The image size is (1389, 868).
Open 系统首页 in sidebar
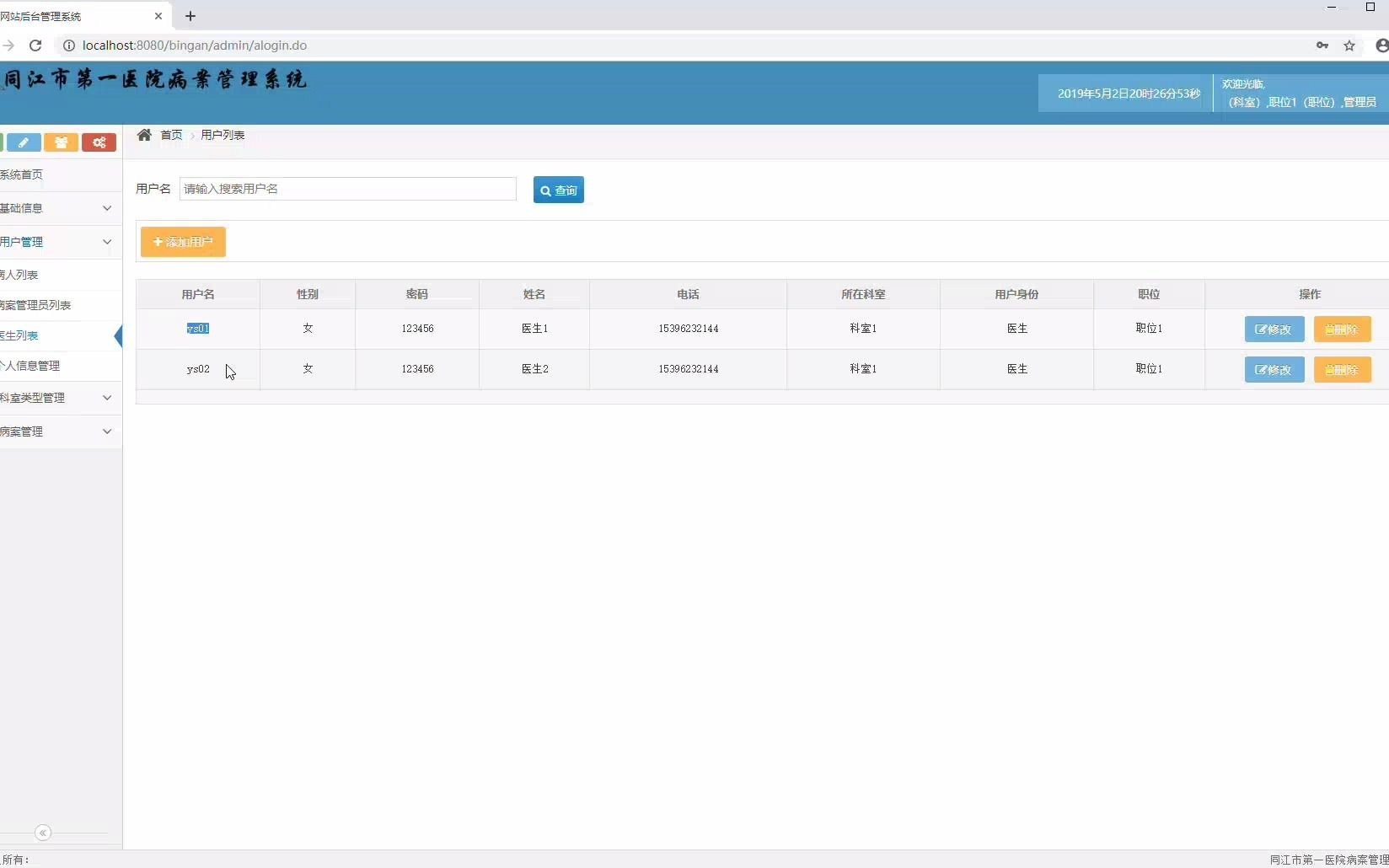click(x=61, y=174)
